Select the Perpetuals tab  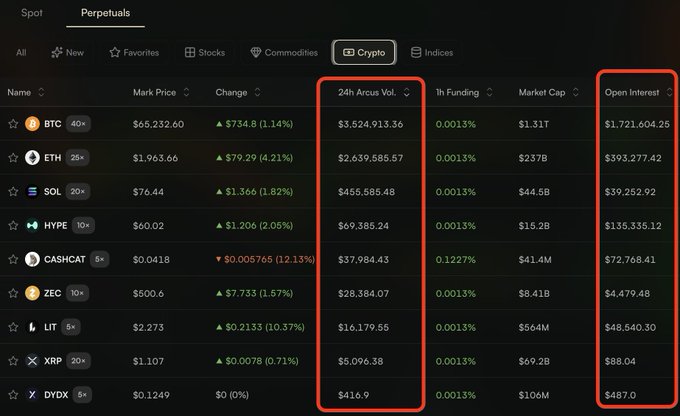coord(105,13)
